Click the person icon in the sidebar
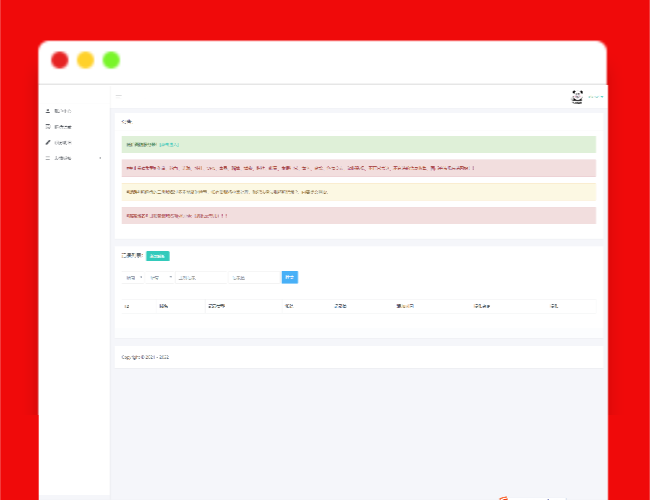 pos(48,111)
